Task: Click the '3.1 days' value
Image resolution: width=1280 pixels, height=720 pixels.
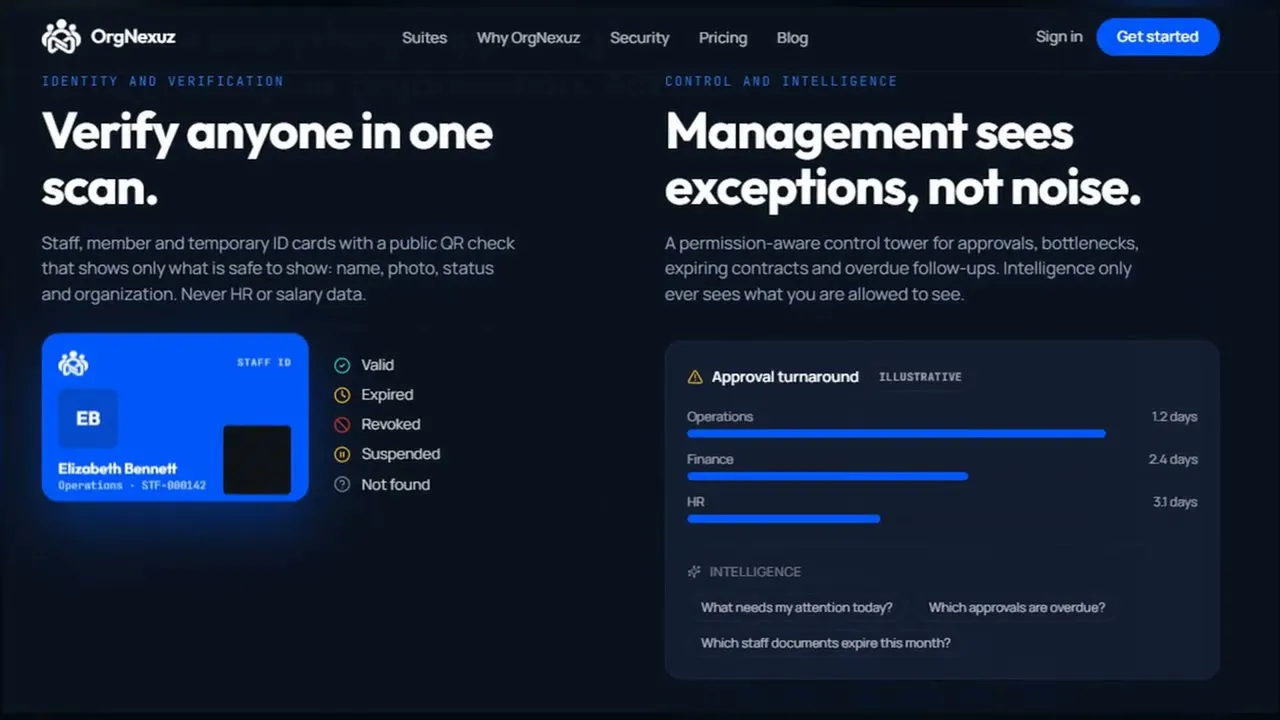Action: (x=1175, y=502)
